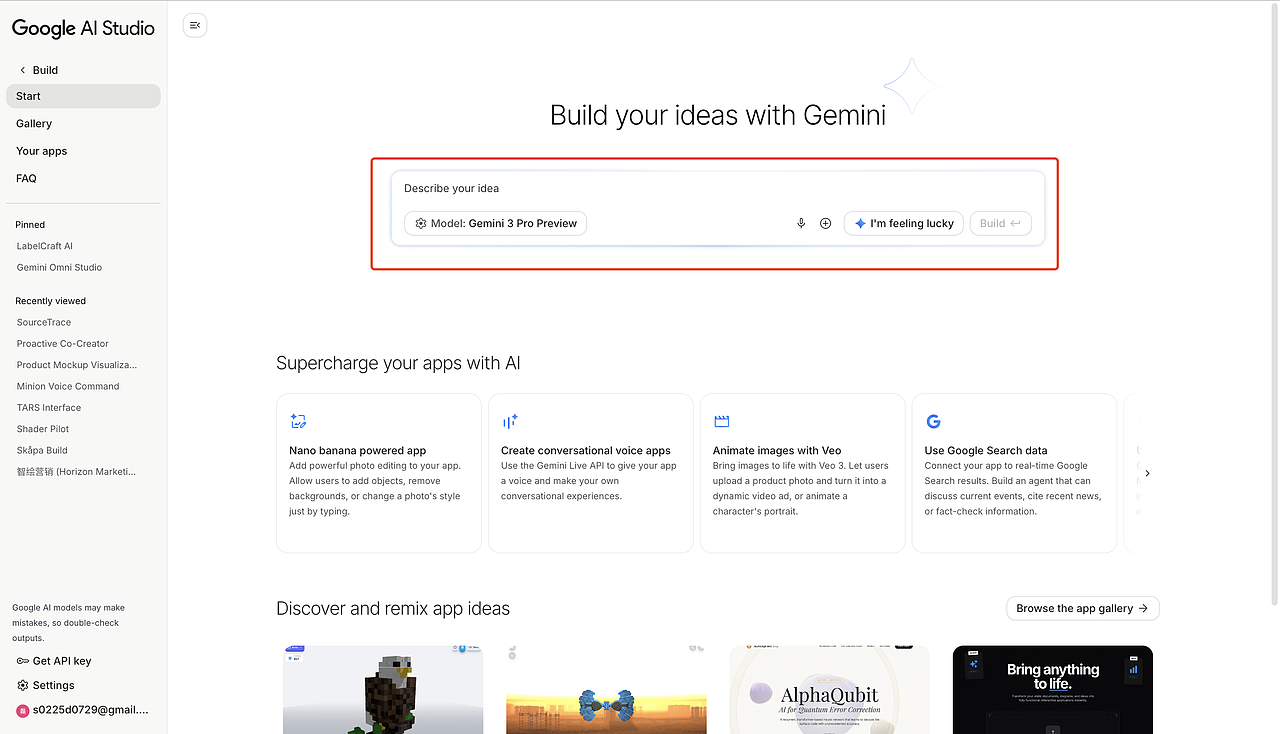Click Browse the app gallery
Viewport: 1280px width, 734px height.
click(x=1082, y=608)
